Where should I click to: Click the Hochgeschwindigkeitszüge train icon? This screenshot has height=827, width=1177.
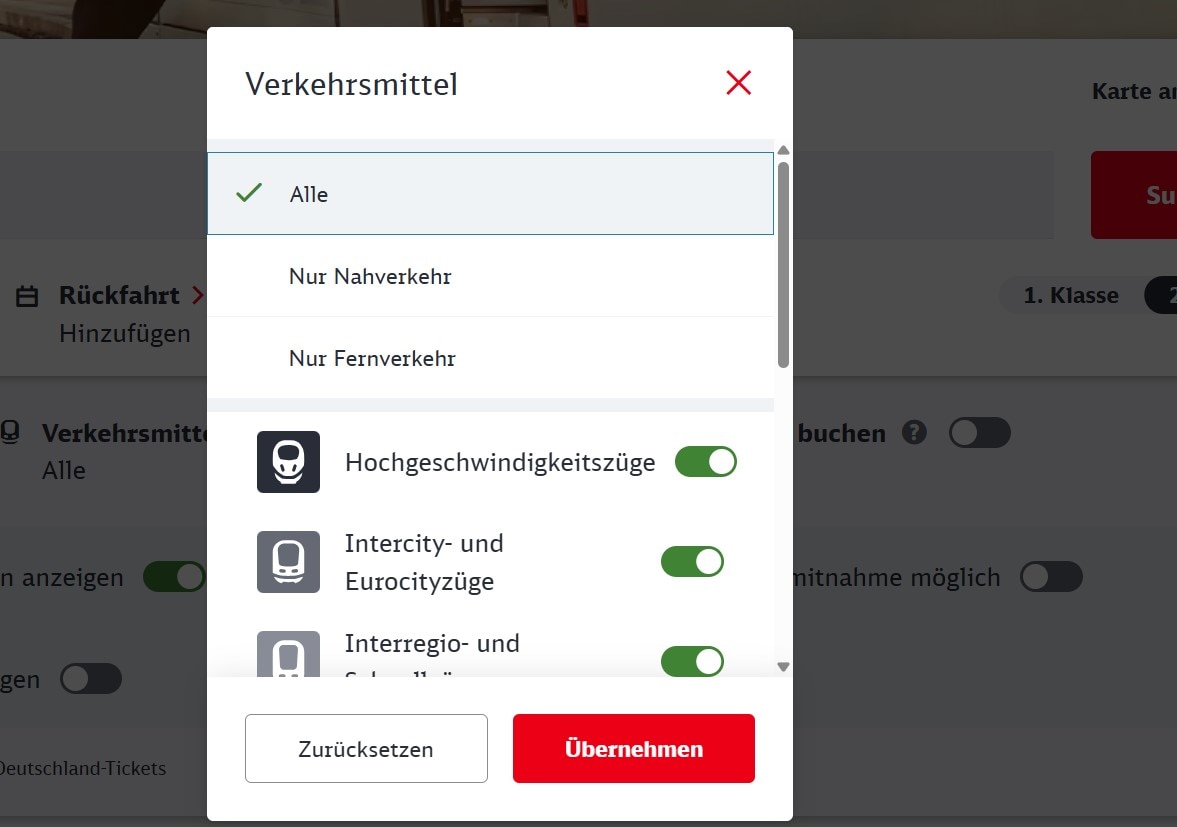pyautogui.click(x=288, y=462)
